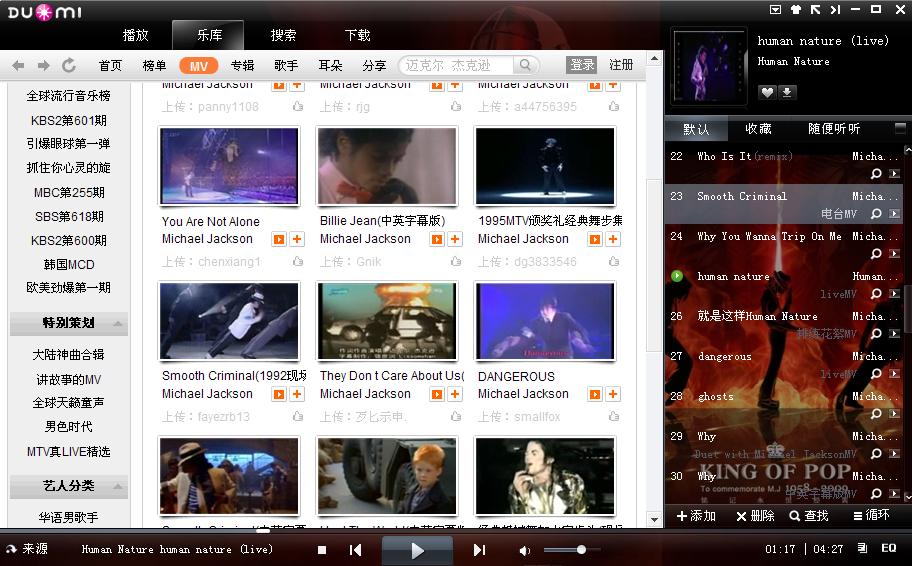Skip to the next track
912x566 pixels.
[479, 550]
